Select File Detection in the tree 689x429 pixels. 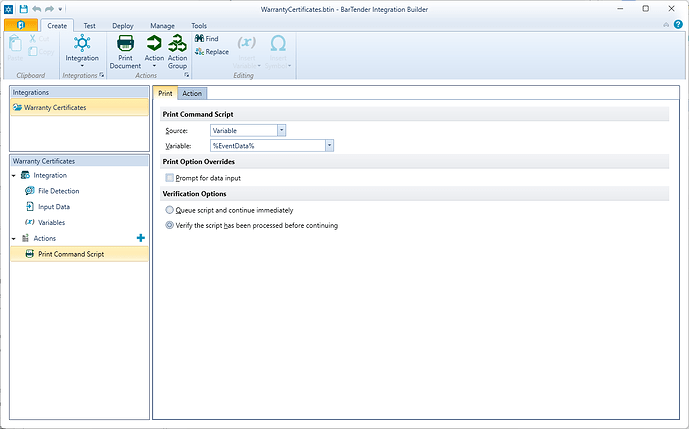point(58,191)
